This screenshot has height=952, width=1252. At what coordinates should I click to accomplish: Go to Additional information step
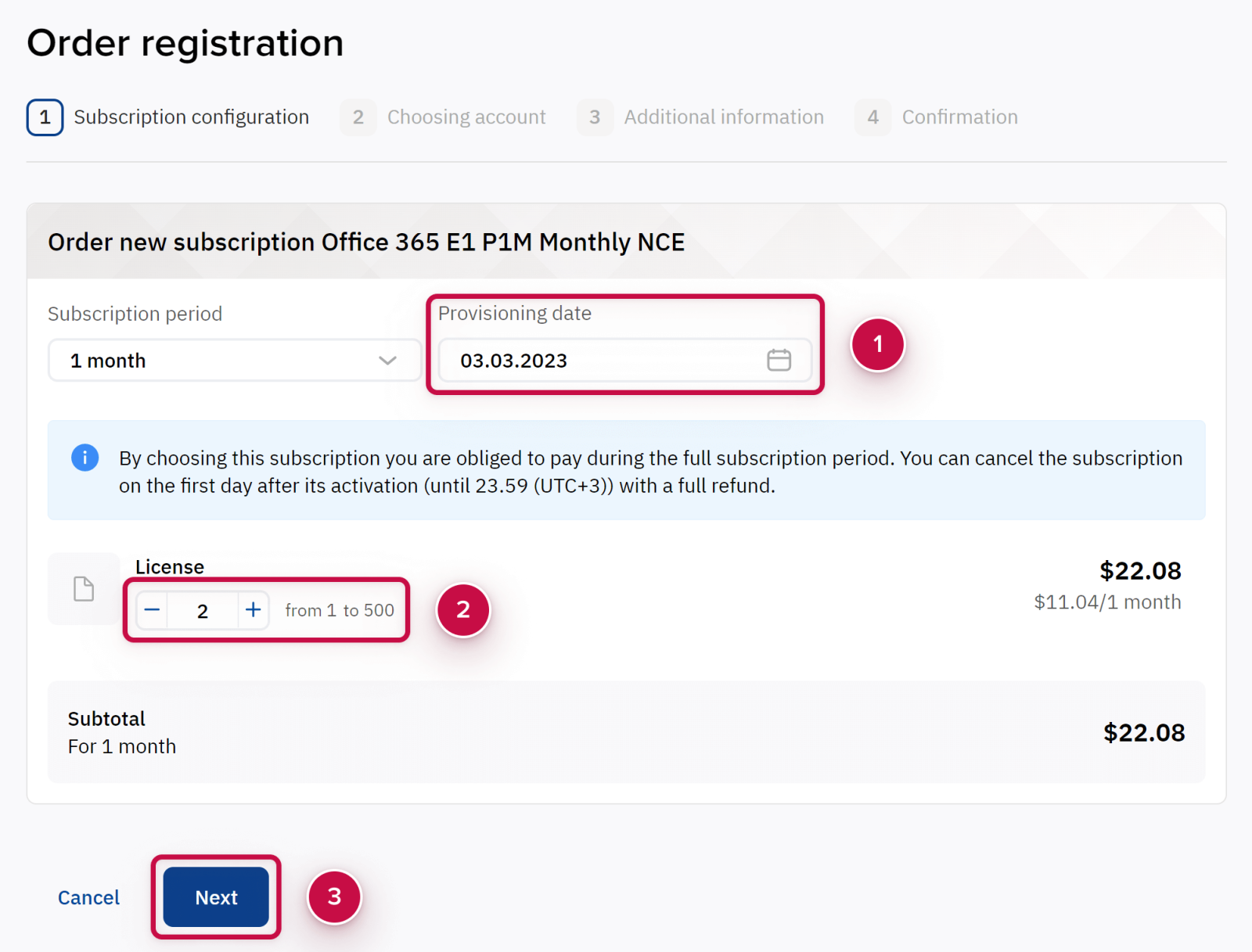723,117
